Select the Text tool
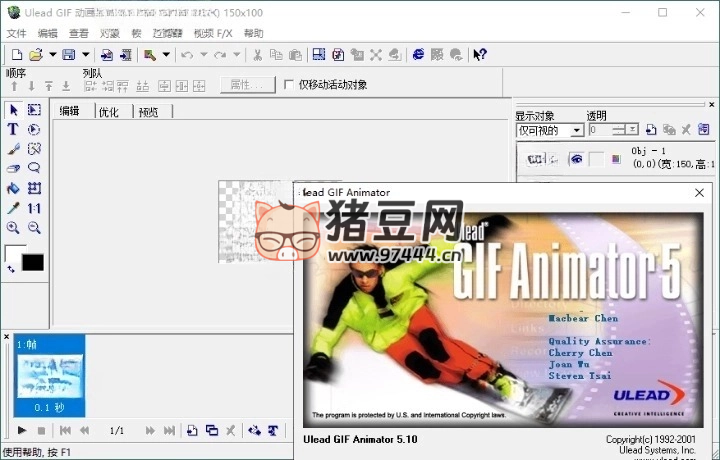This screenshot has width=720, height=460. [13, 129]
